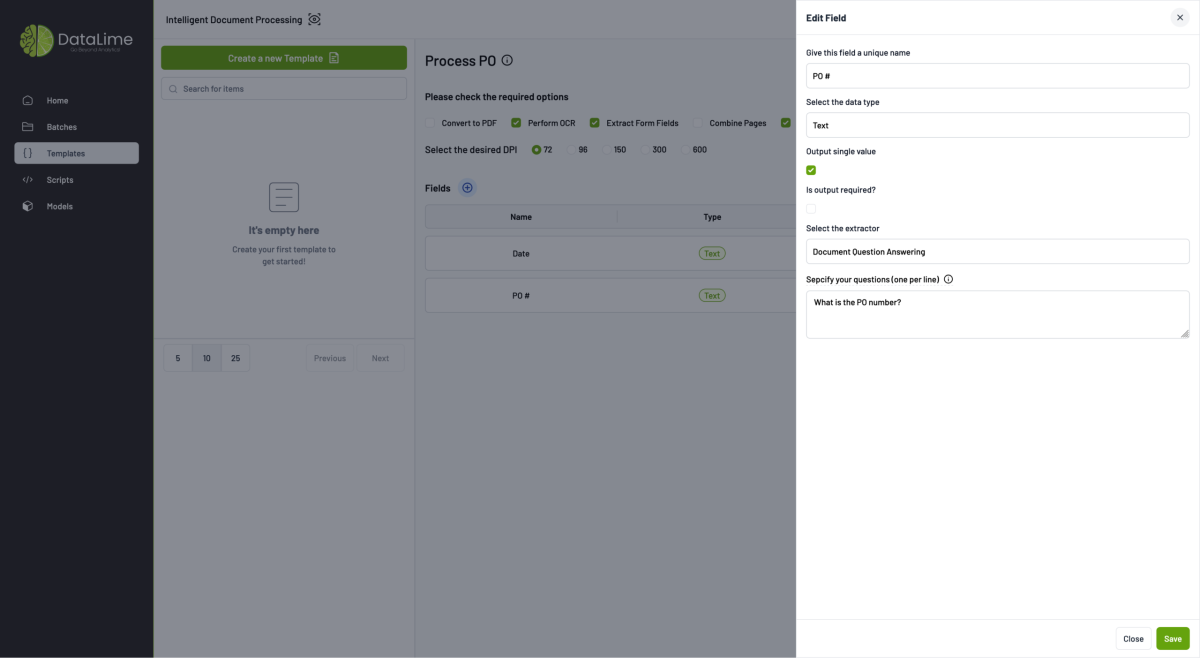Viewport: 1200px width, 658px height.
Task: Click info icon beside questions label
Action: pyautogui.click(x=948, y=280)
